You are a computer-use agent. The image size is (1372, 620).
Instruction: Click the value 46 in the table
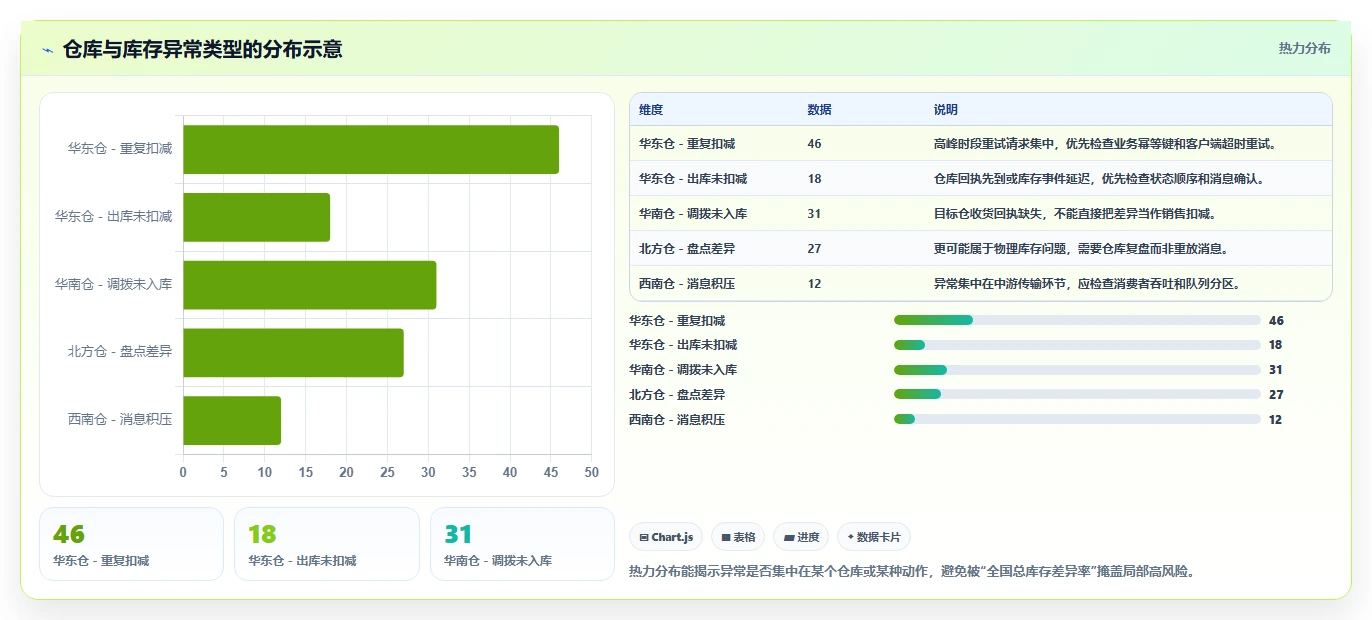(814, 144)
